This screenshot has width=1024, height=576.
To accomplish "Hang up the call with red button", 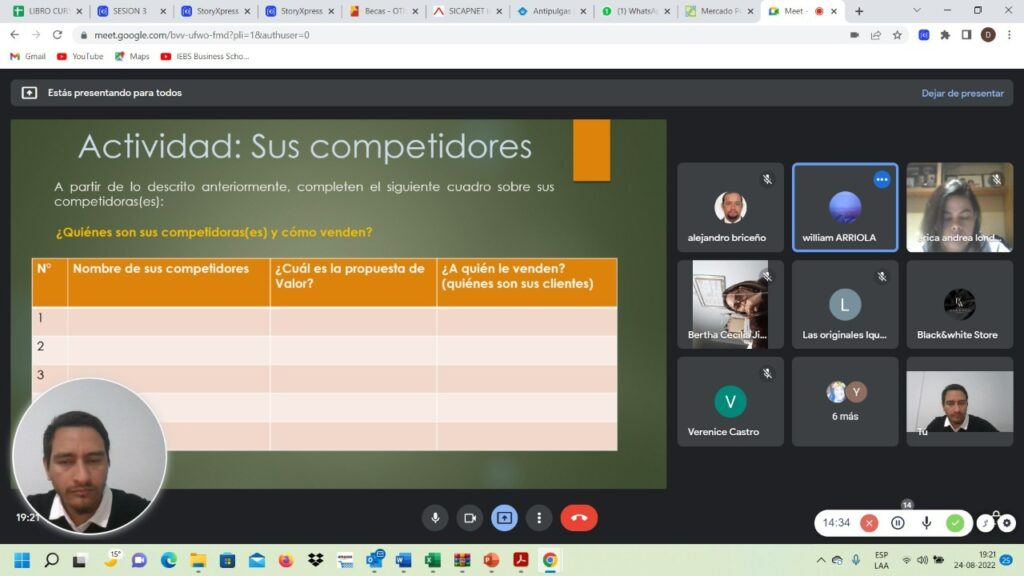I will (579, 517).
